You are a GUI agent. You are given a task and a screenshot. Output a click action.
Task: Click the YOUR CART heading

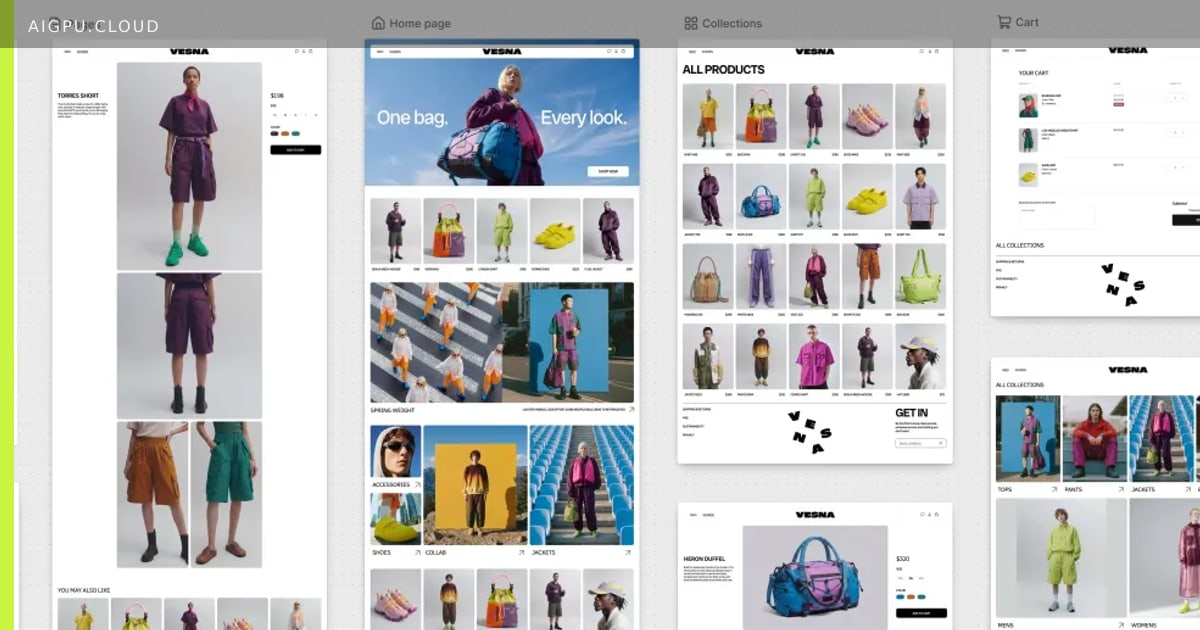(1035, 73)
